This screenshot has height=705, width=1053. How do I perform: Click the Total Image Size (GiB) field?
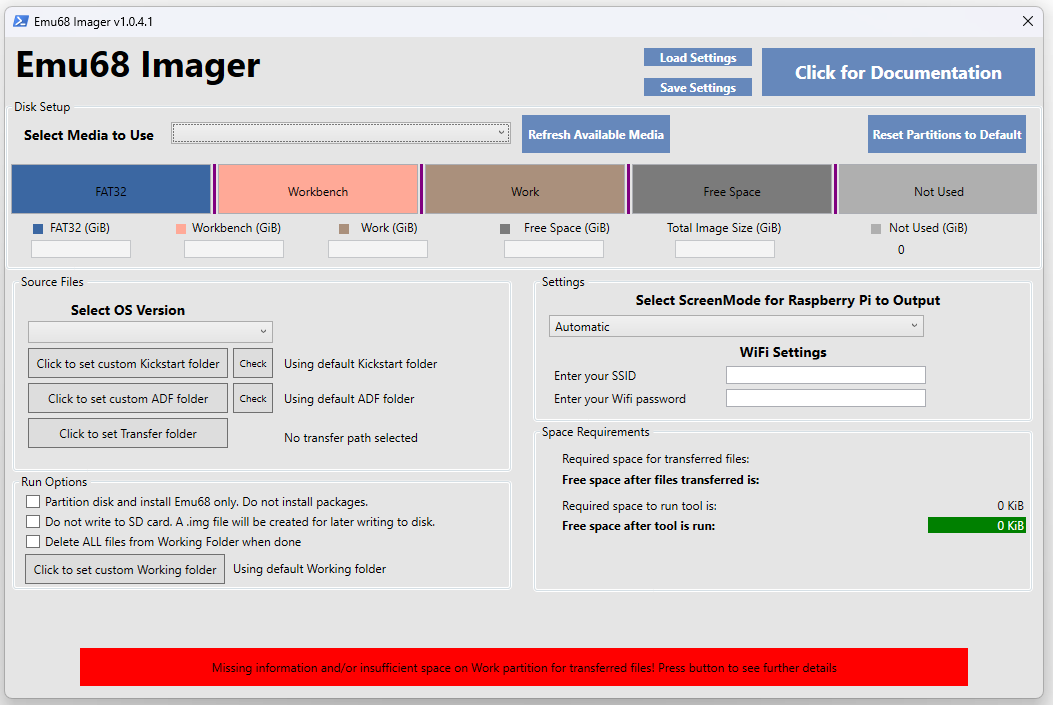click(x=725, y=249)
